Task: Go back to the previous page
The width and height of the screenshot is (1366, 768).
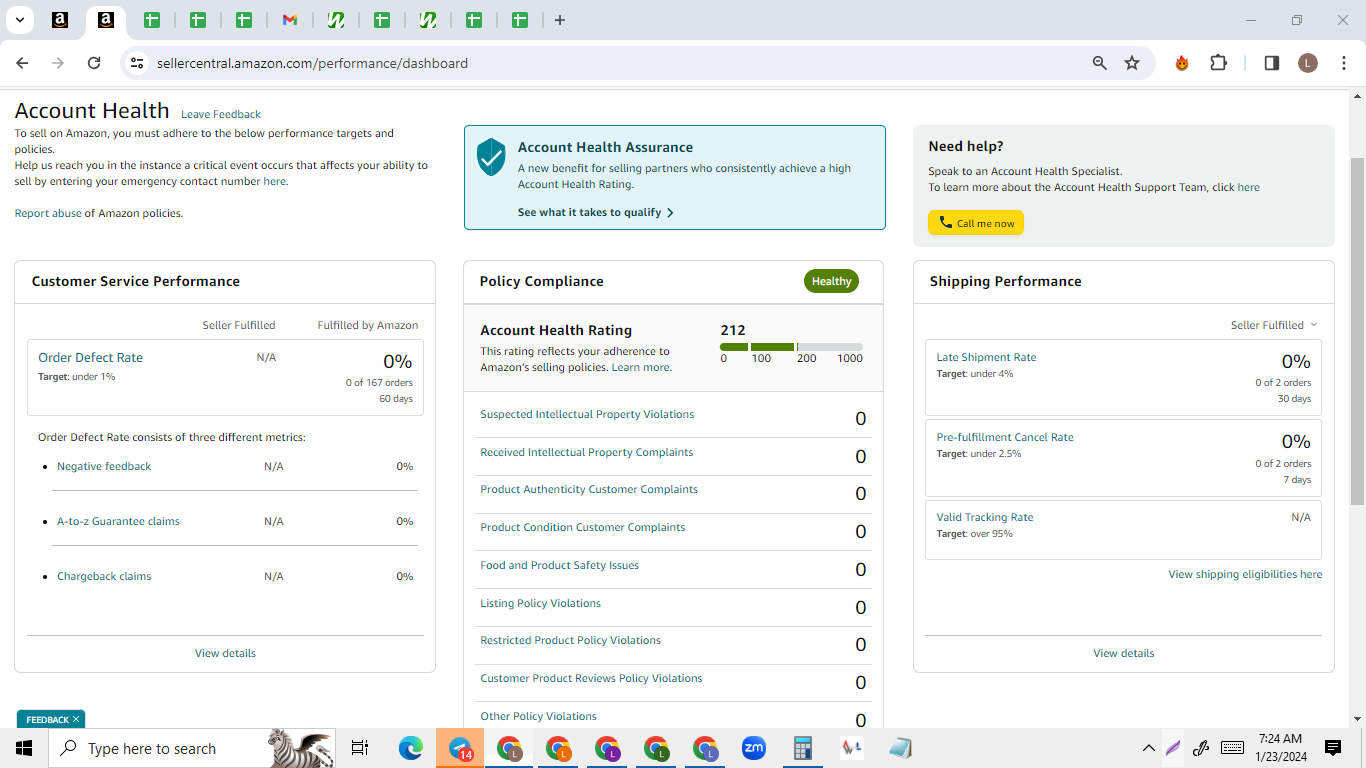Action: click(22, 63)
